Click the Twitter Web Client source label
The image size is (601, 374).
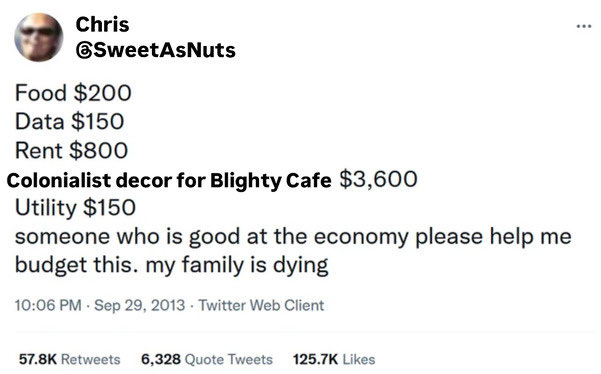point(261,305)
